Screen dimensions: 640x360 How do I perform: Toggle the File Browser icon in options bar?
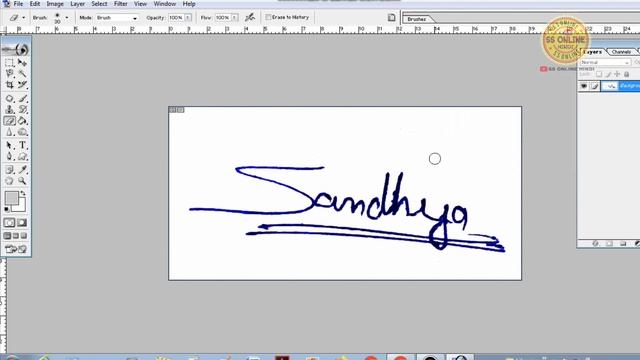pos(391,18)
